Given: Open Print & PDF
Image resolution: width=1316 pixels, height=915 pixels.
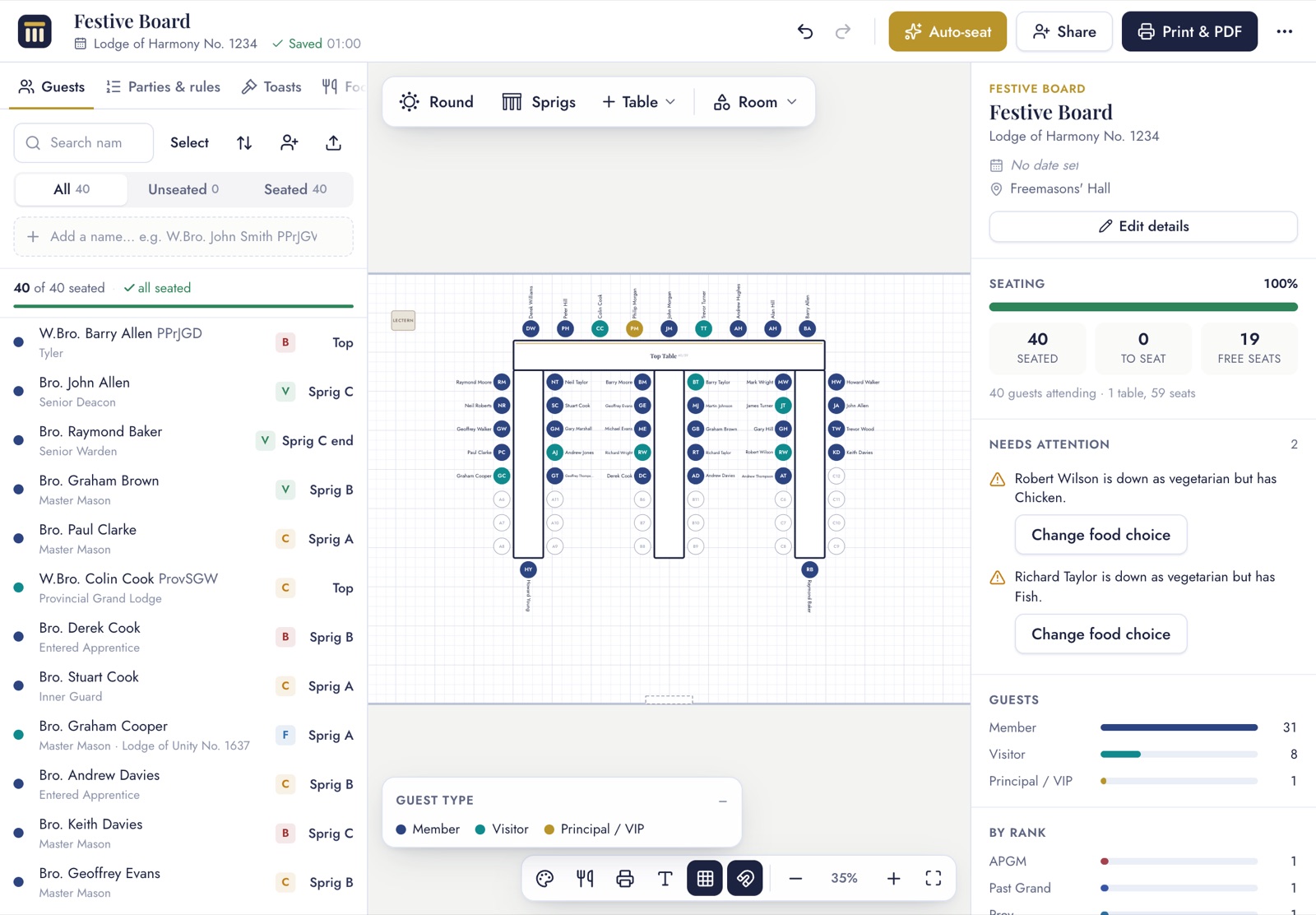Looking at the screenshot, I should click(x=1189, y=32).
